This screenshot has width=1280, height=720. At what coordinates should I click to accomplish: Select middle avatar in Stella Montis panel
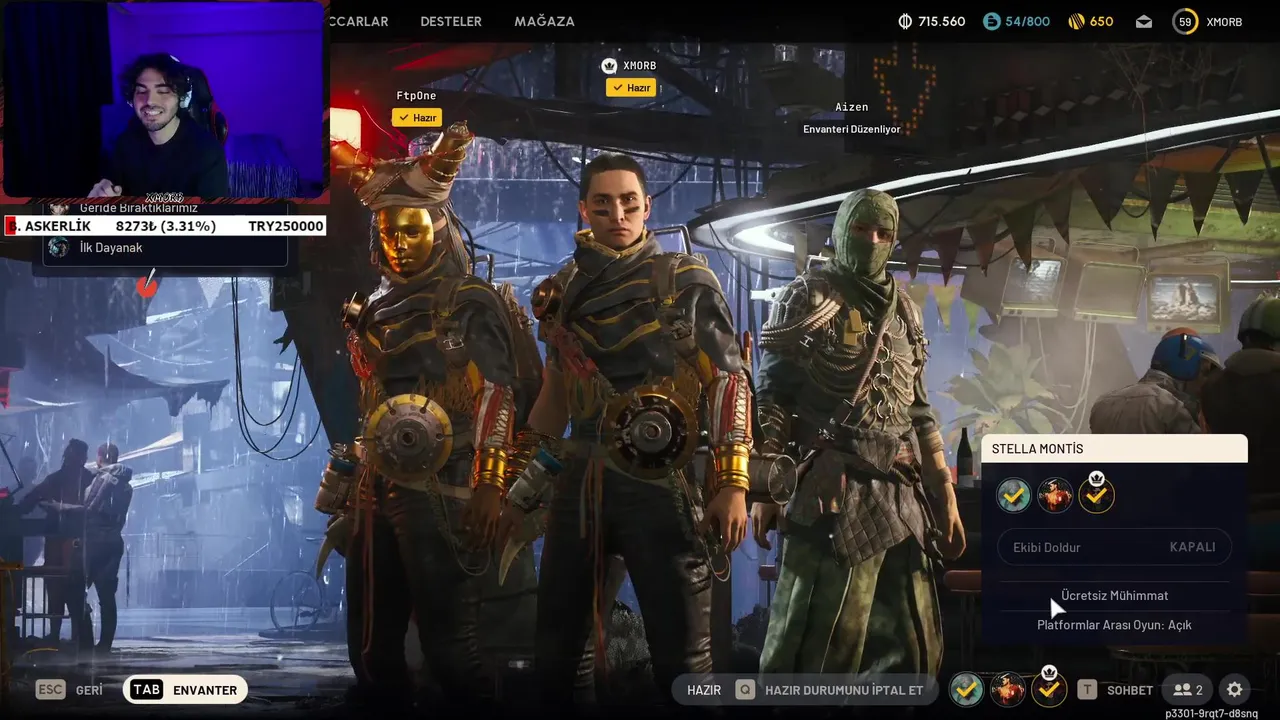1055,494
